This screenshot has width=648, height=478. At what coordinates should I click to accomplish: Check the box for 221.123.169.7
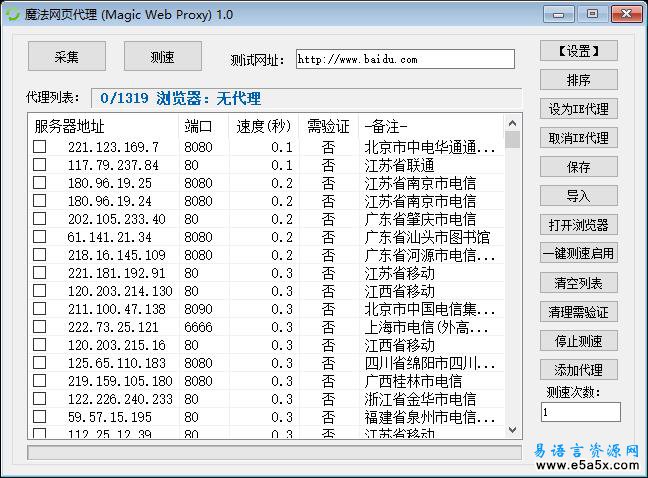40,147
